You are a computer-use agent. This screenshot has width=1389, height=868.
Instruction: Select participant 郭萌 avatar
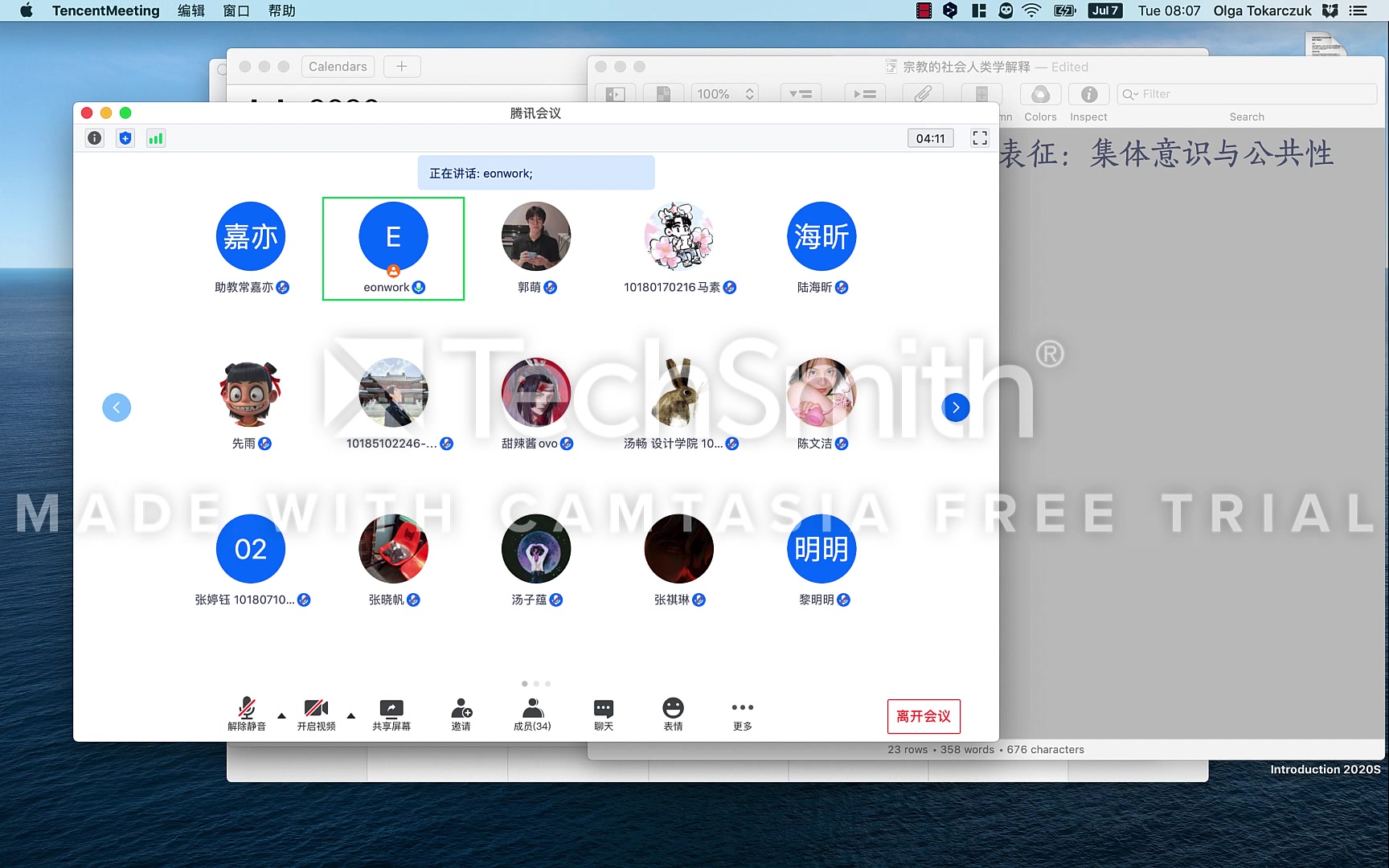pyautogui.click(x=536, y=236)
